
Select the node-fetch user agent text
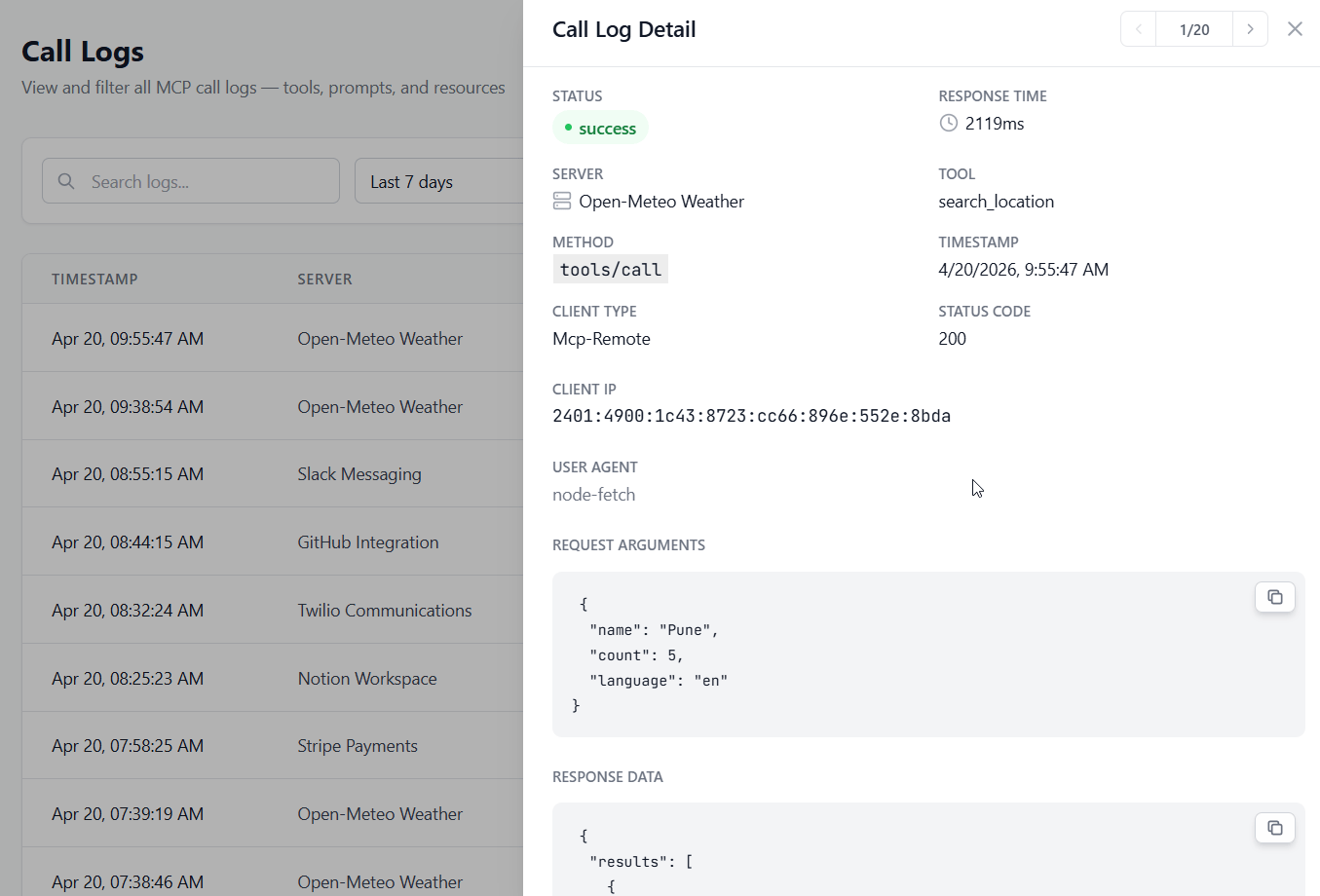coord(593,495)
